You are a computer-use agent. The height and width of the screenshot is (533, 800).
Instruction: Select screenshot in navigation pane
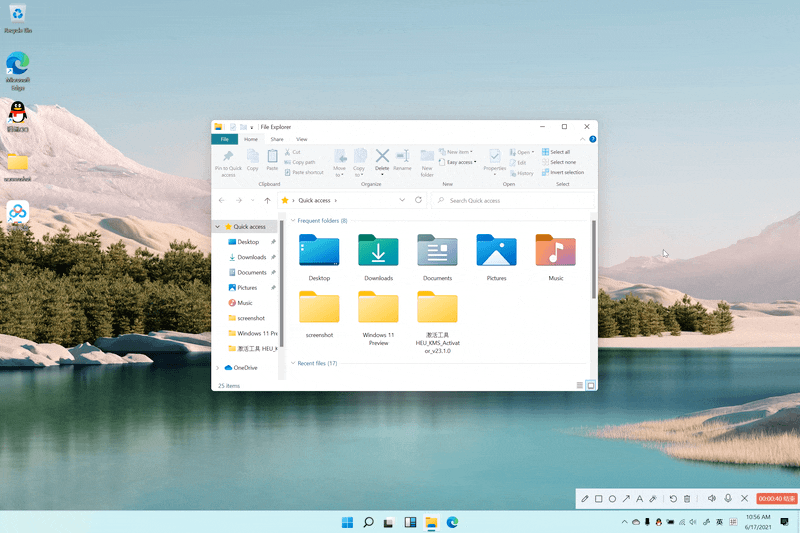(251, 318)
